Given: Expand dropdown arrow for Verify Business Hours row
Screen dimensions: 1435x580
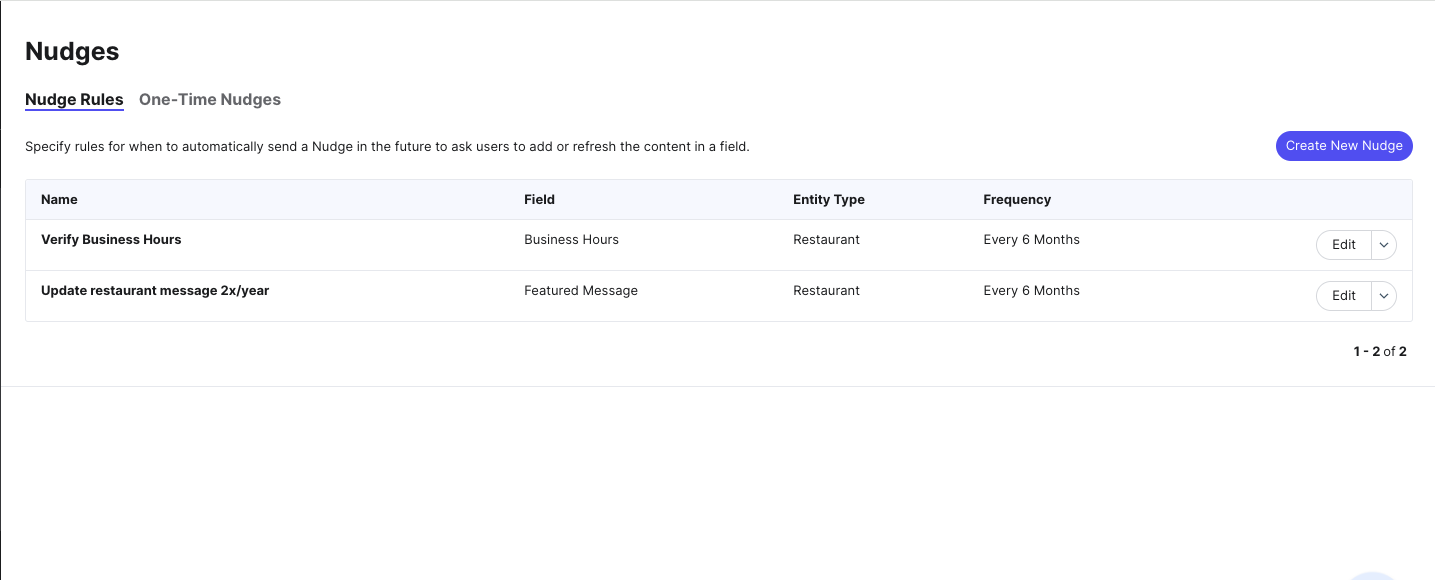Looking at the screenshot, I should [x=1384, y=245].
